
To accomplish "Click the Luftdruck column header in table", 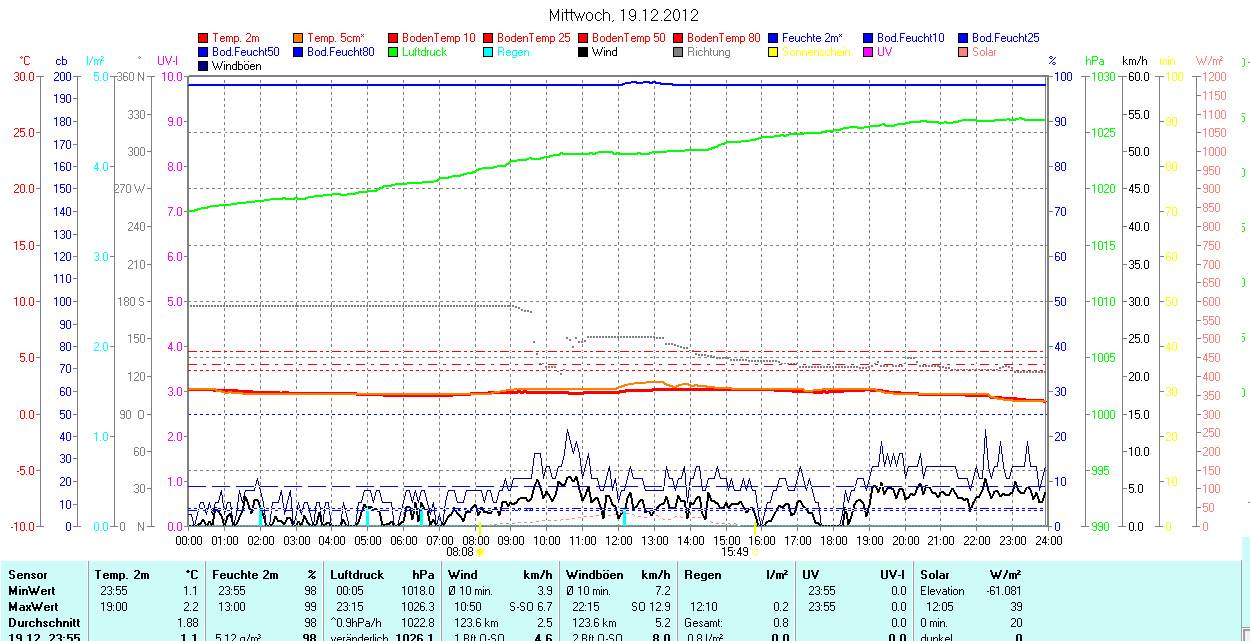I will click(357, 575).
